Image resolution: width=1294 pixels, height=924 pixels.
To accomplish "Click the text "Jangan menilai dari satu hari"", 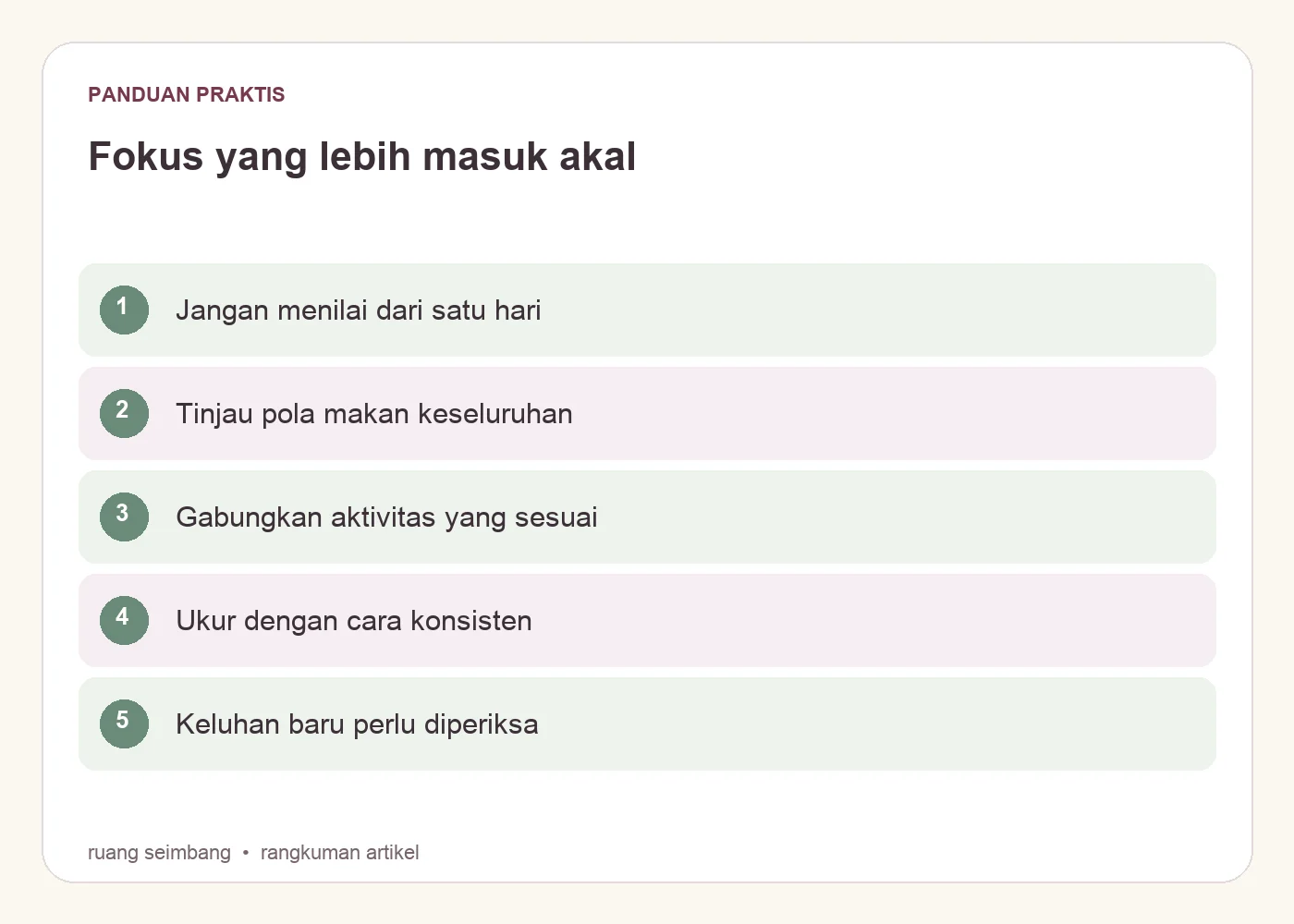I will tap(359, 310).
